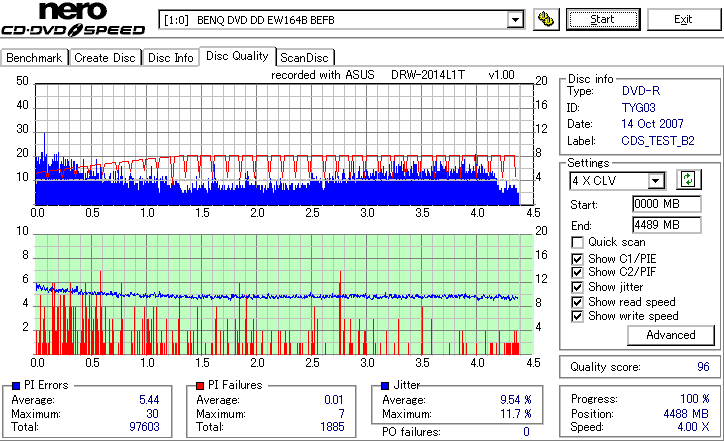Screen dimensions: 724x441
Task: Click the blue PI Errors legend square
Action: [16, 386]
